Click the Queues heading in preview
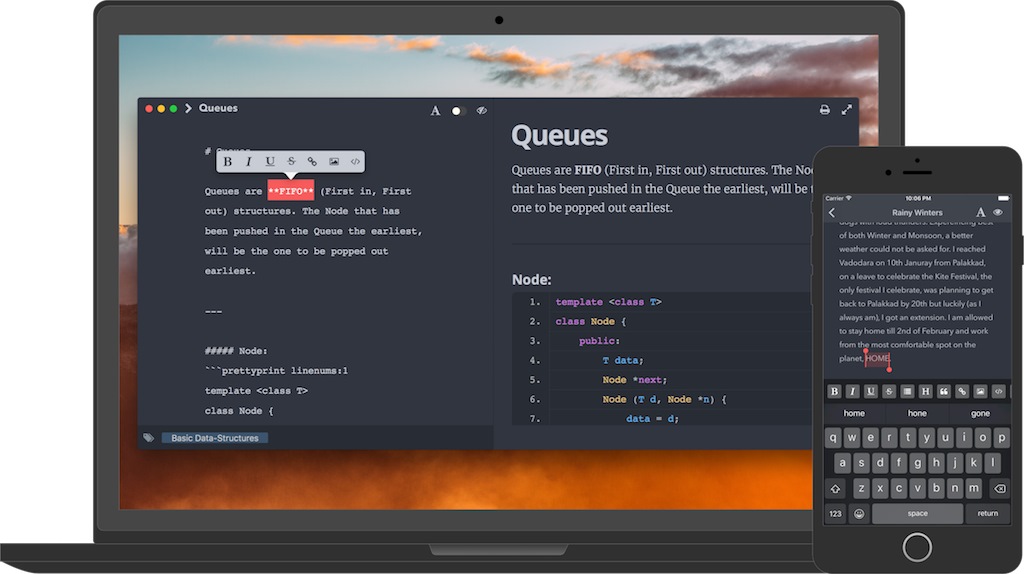1024x574 pixels. tap(560, 136)
